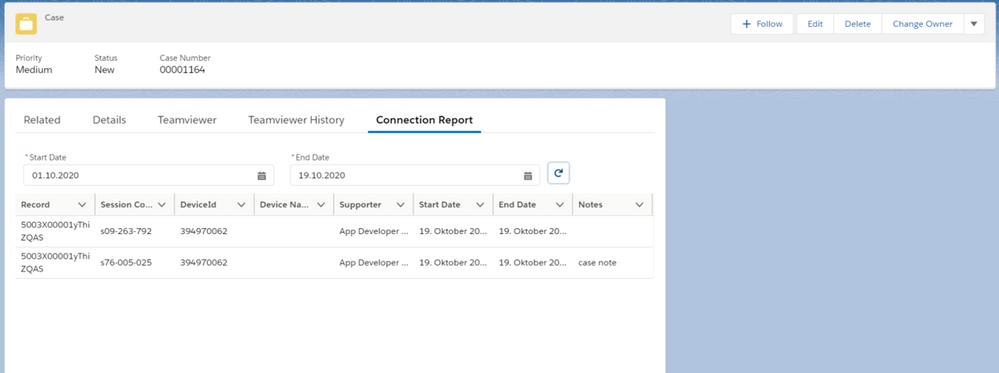Click the 'case note' notes cell

click(613, 262)
